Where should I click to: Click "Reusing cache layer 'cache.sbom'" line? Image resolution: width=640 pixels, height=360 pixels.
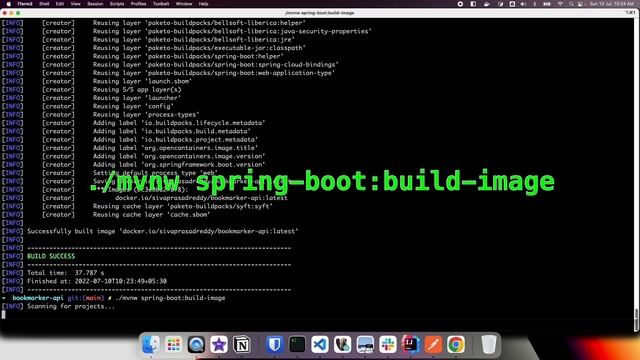click(151, 214)
